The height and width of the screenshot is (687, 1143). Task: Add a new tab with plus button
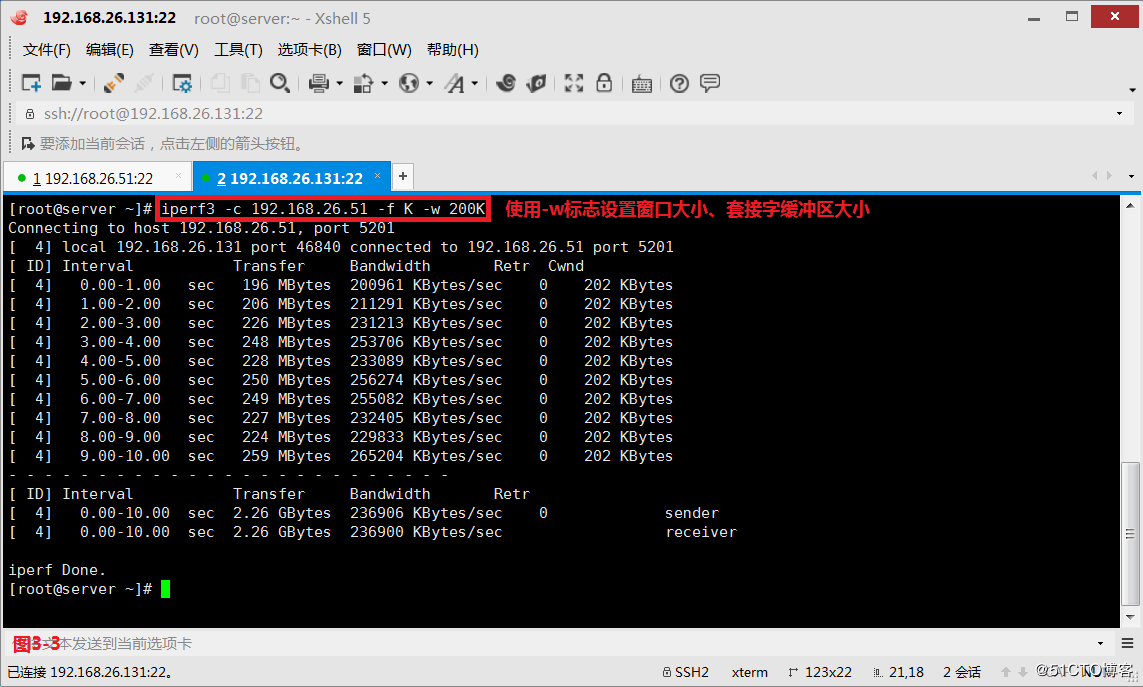(x=403, y=176)
